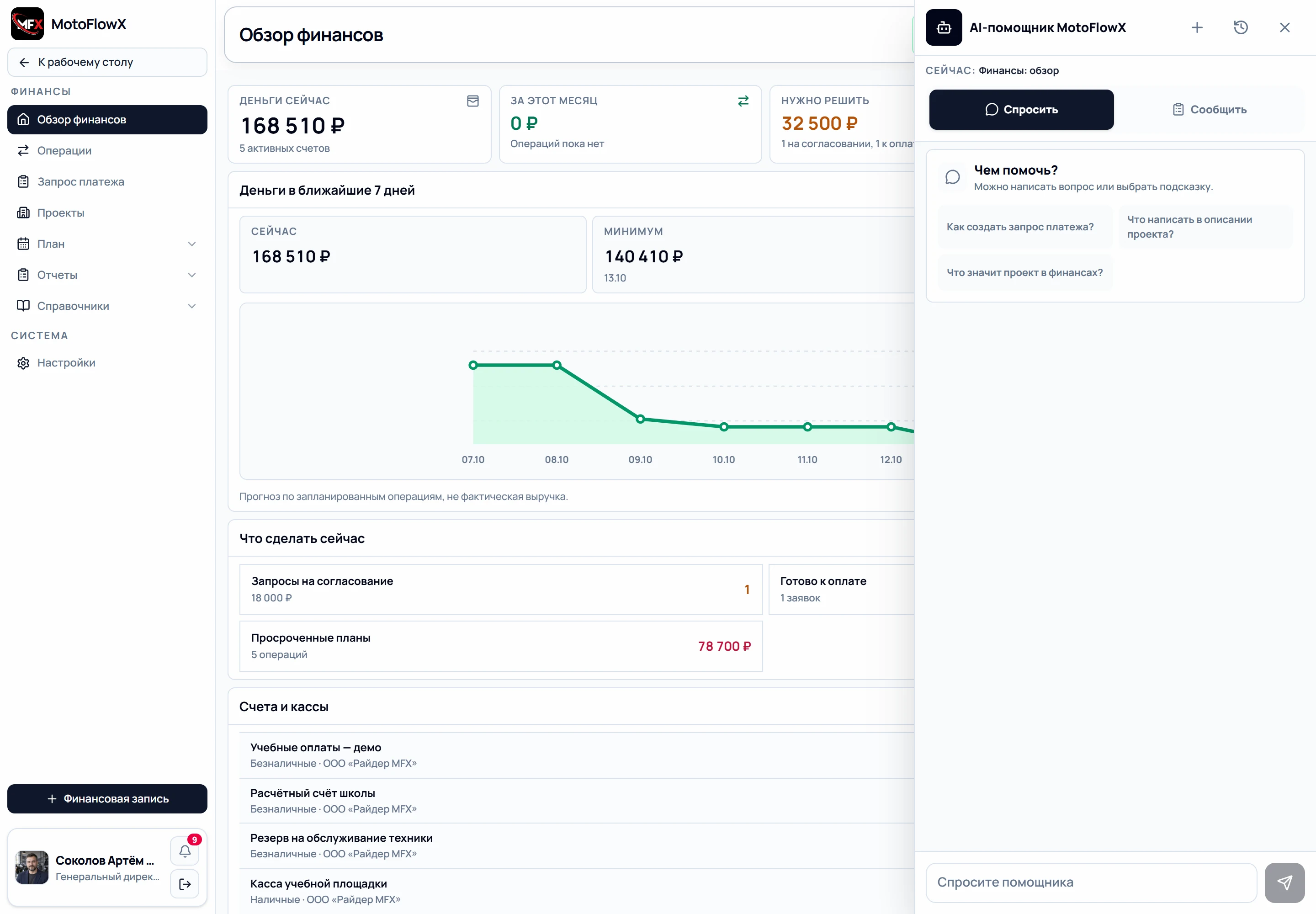Image resolution: width=1316 pixels, height=914 pixels.
Task: Click the К рабочему столу button
Action: coord(107,62)
